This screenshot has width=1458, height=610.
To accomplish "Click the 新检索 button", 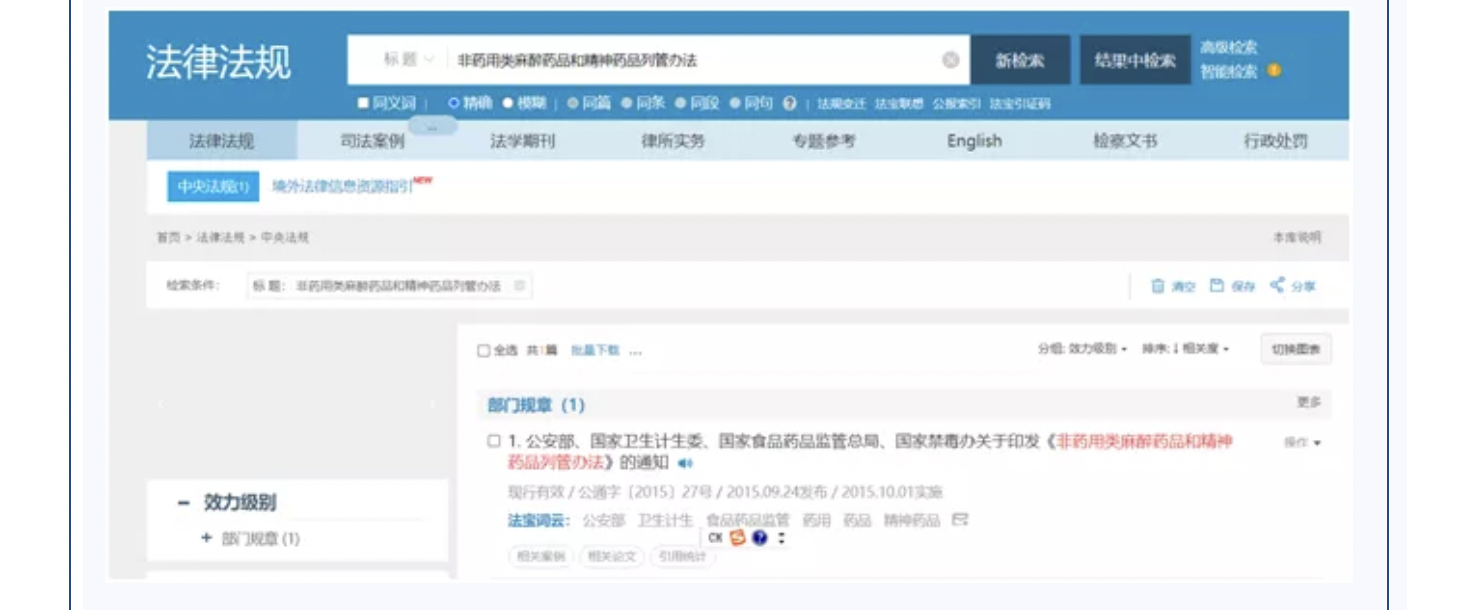I will coord(1020,60).
